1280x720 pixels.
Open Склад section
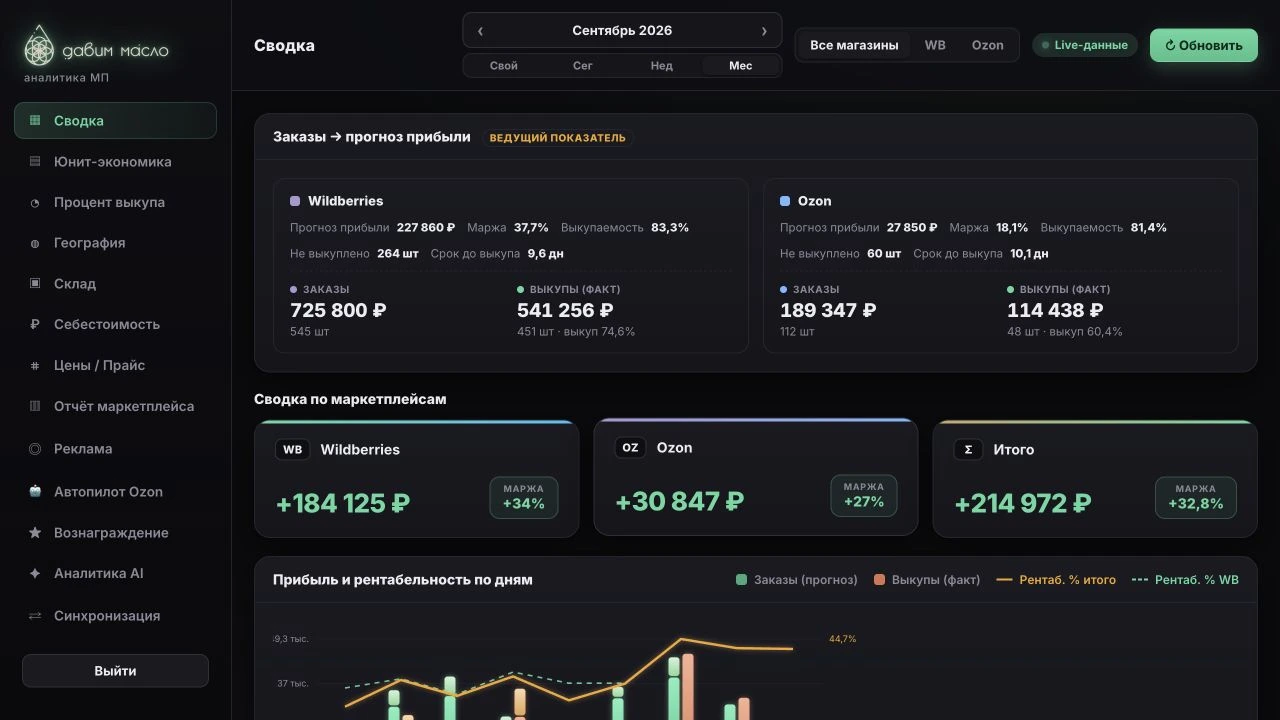click(x=115, y=284)
